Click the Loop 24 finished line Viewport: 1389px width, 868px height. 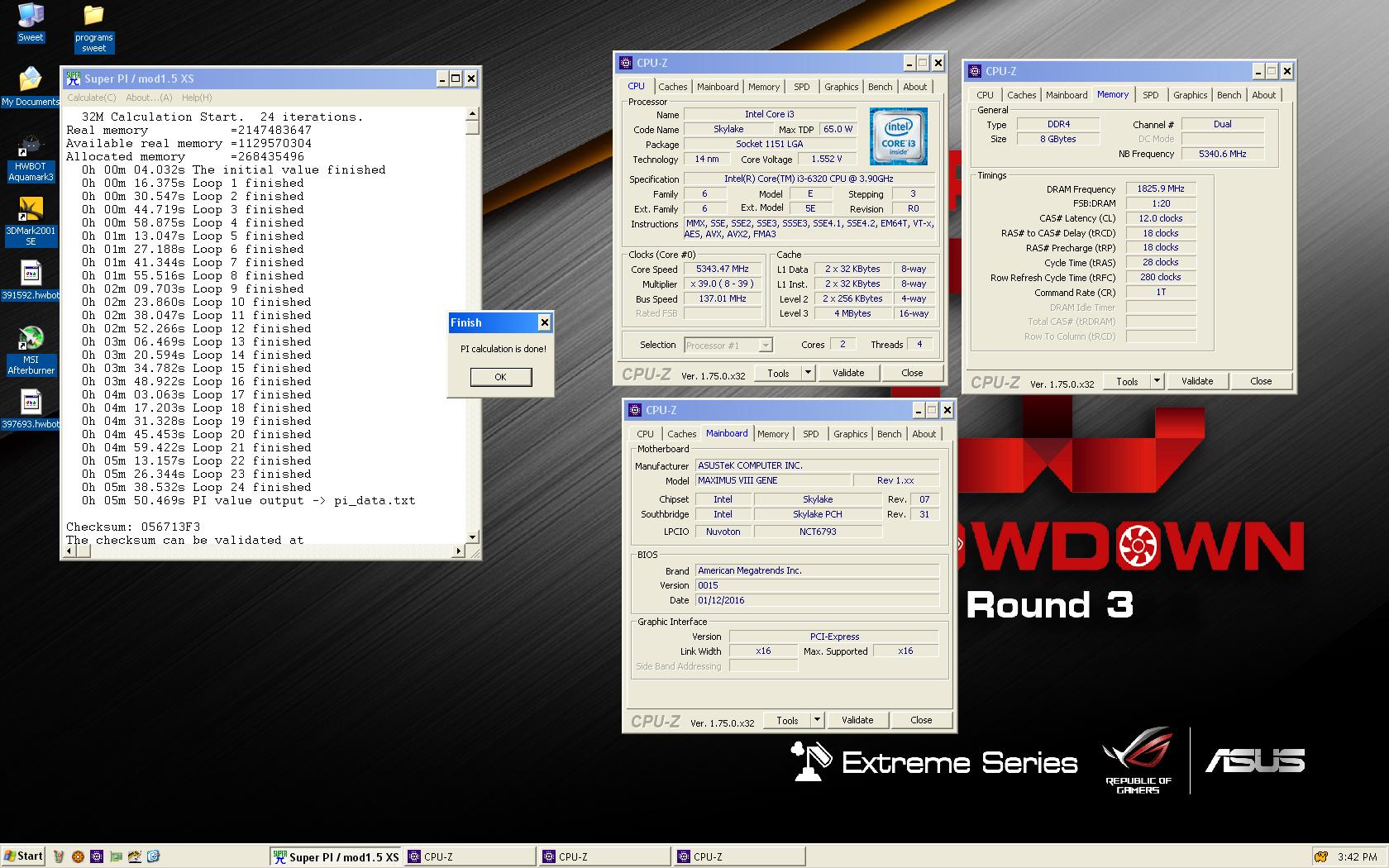coord(197,487)
